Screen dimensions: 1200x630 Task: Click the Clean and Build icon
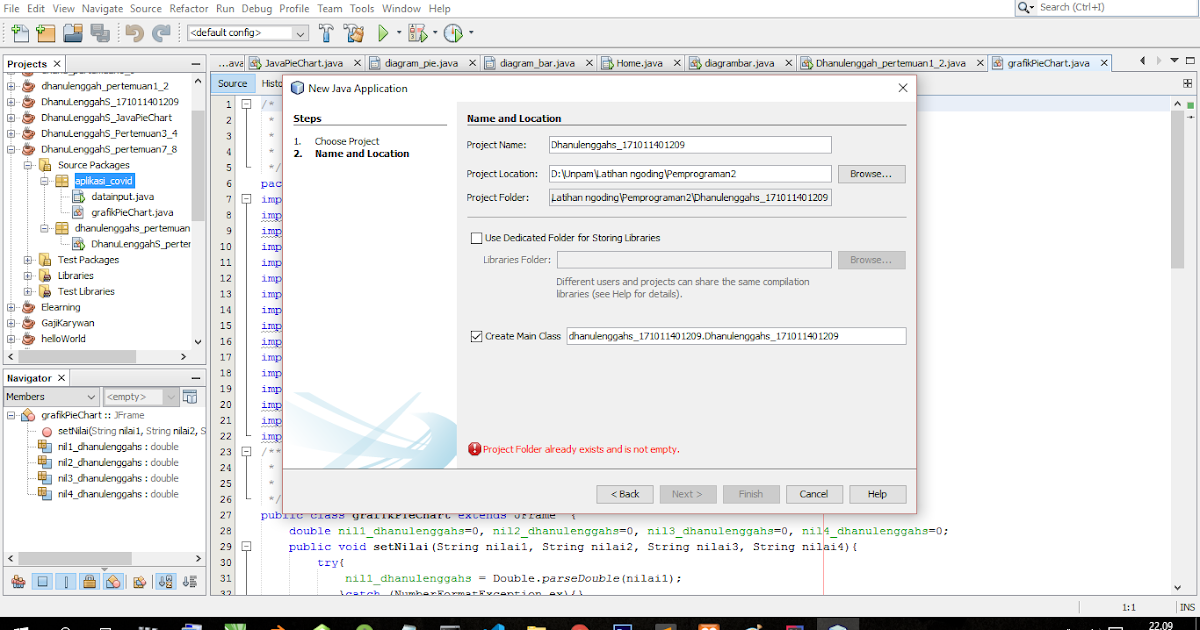point(354,32)
